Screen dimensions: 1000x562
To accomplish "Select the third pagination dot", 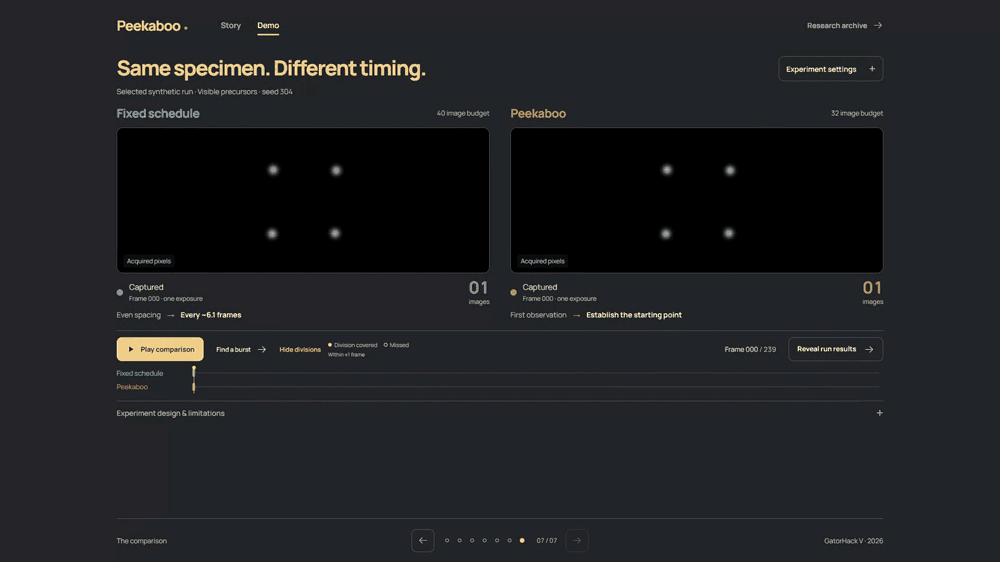I will tap(472, 540).
